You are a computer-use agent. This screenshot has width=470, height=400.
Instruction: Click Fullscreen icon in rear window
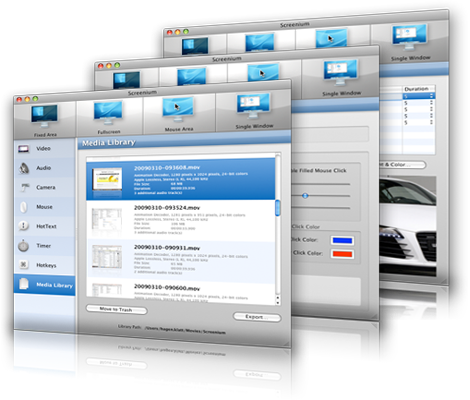[260, 42]
